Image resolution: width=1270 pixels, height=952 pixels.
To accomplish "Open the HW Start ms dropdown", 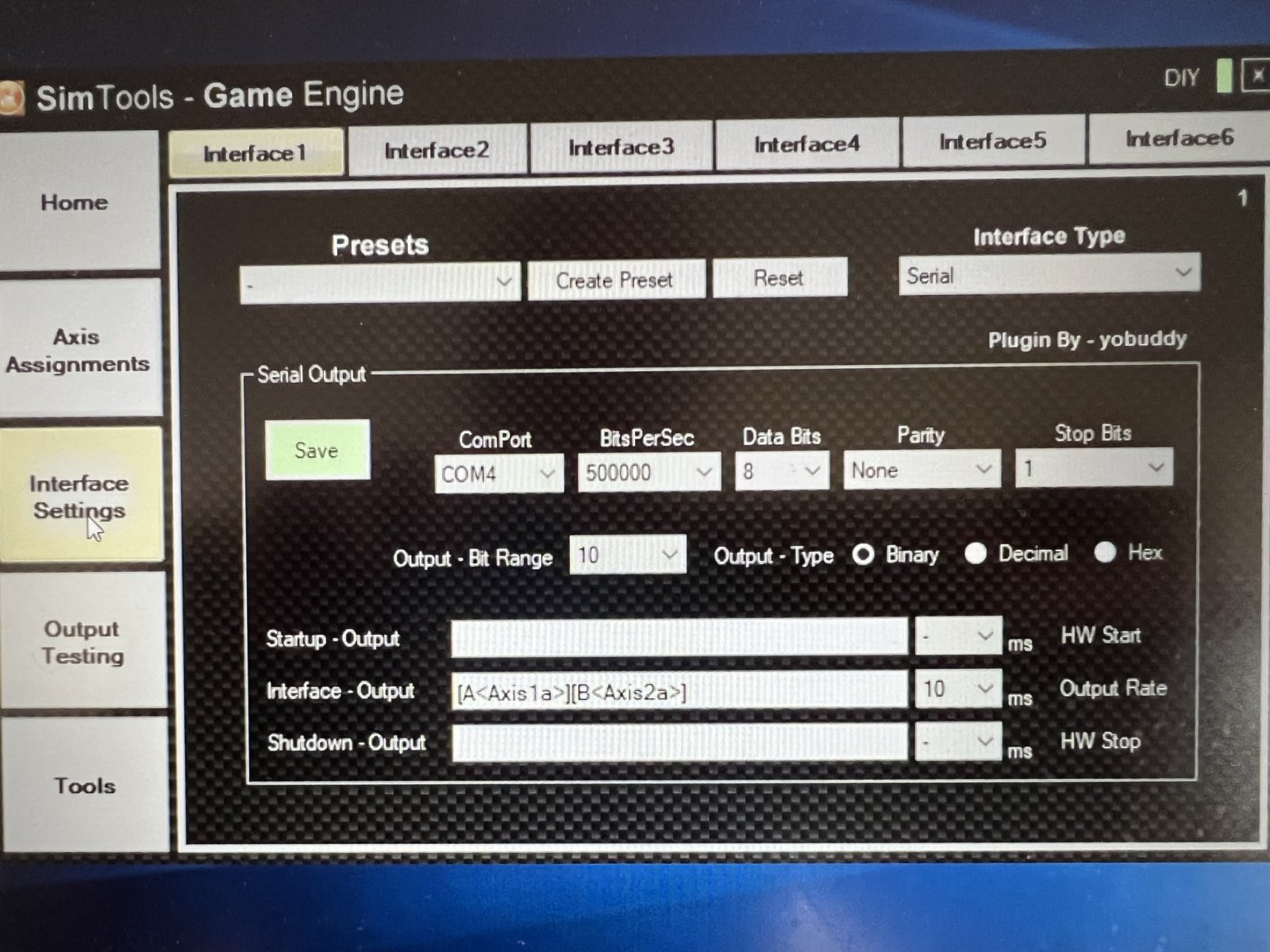I will (958, 635).
